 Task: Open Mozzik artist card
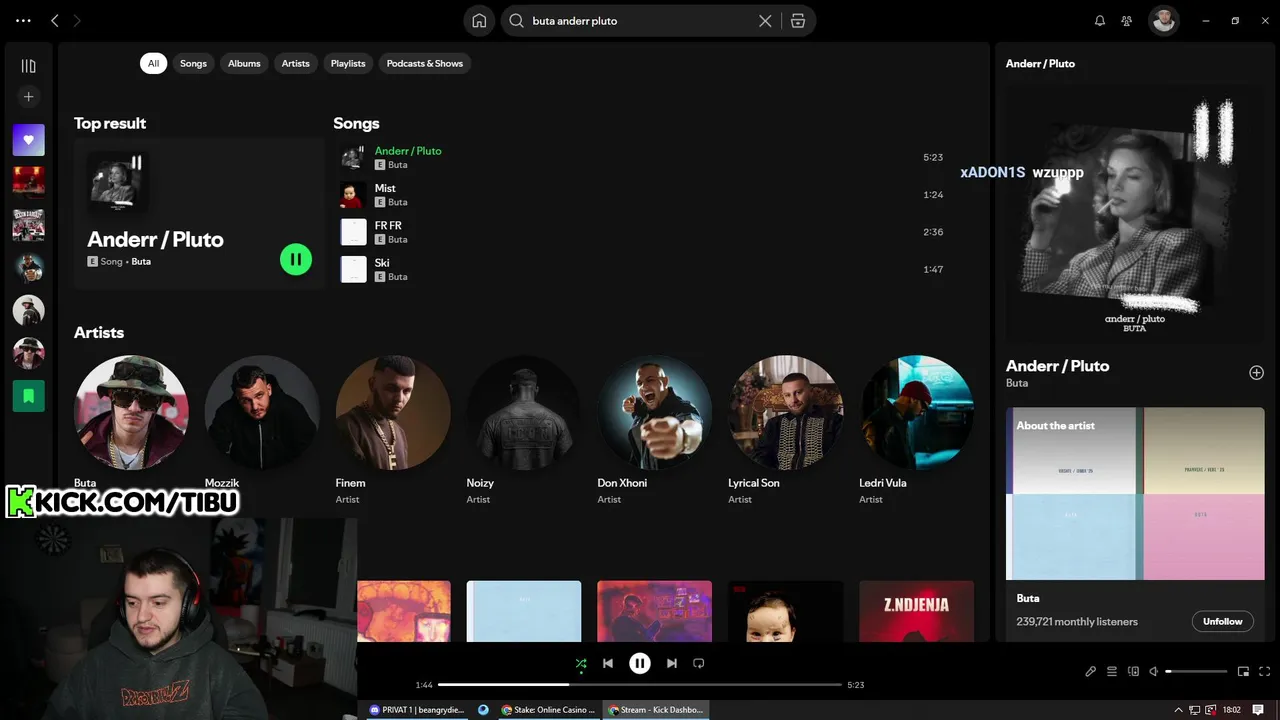click(262, 430)
